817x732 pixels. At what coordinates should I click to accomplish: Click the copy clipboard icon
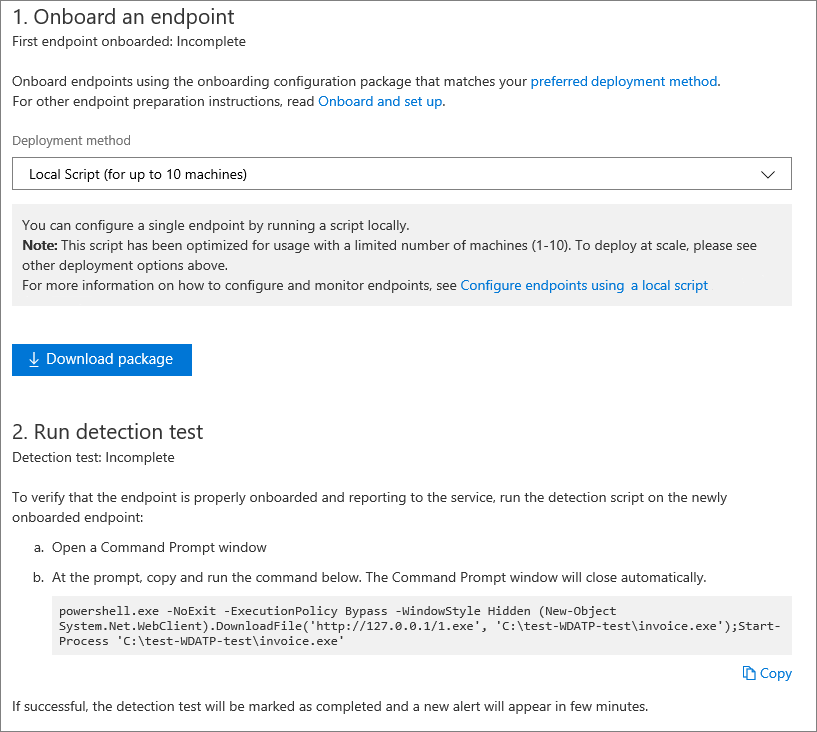tap(749, 674)
